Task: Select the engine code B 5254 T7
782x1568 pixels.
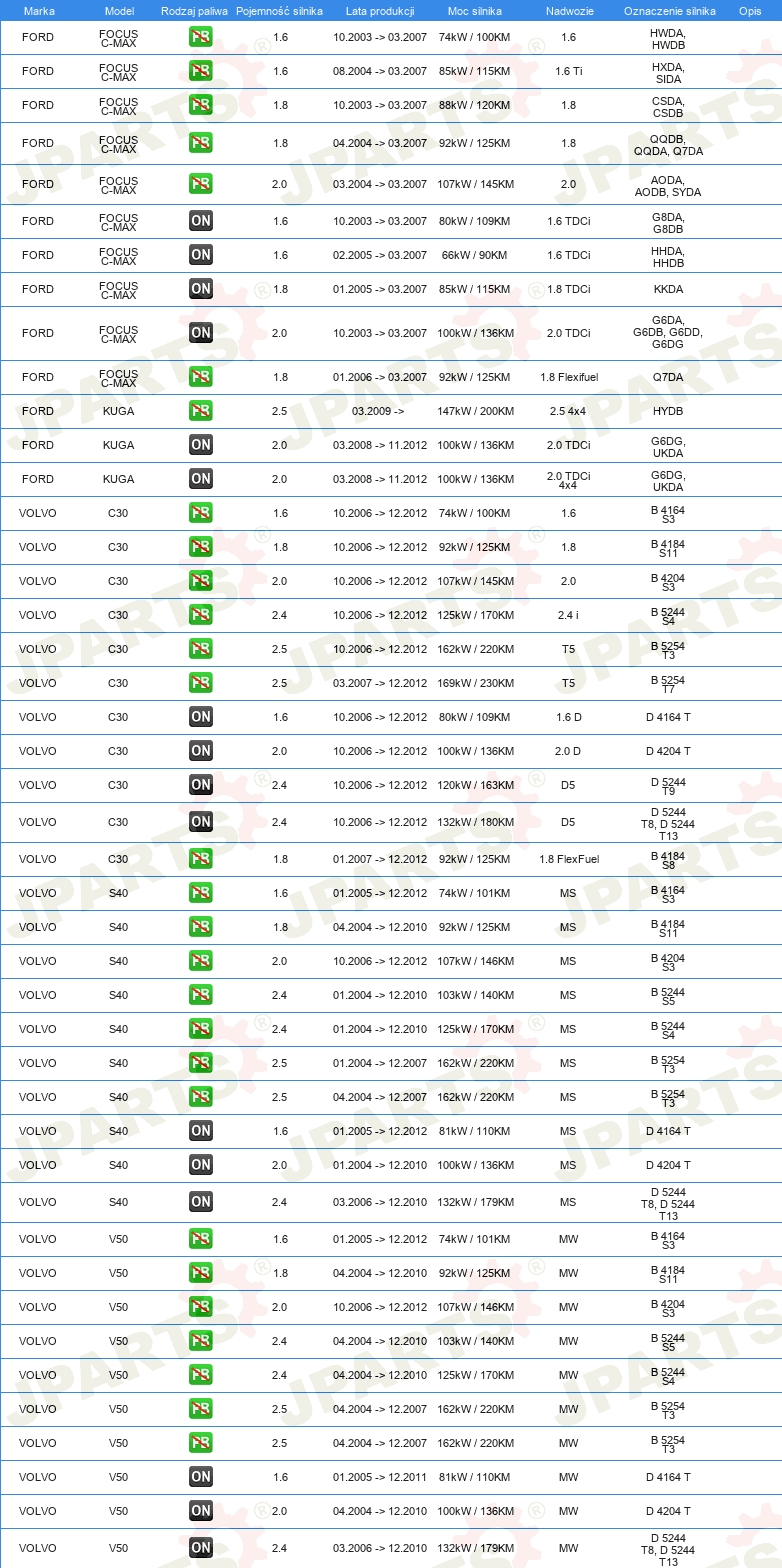Action: pyautogui.click(x=668, y=684)
